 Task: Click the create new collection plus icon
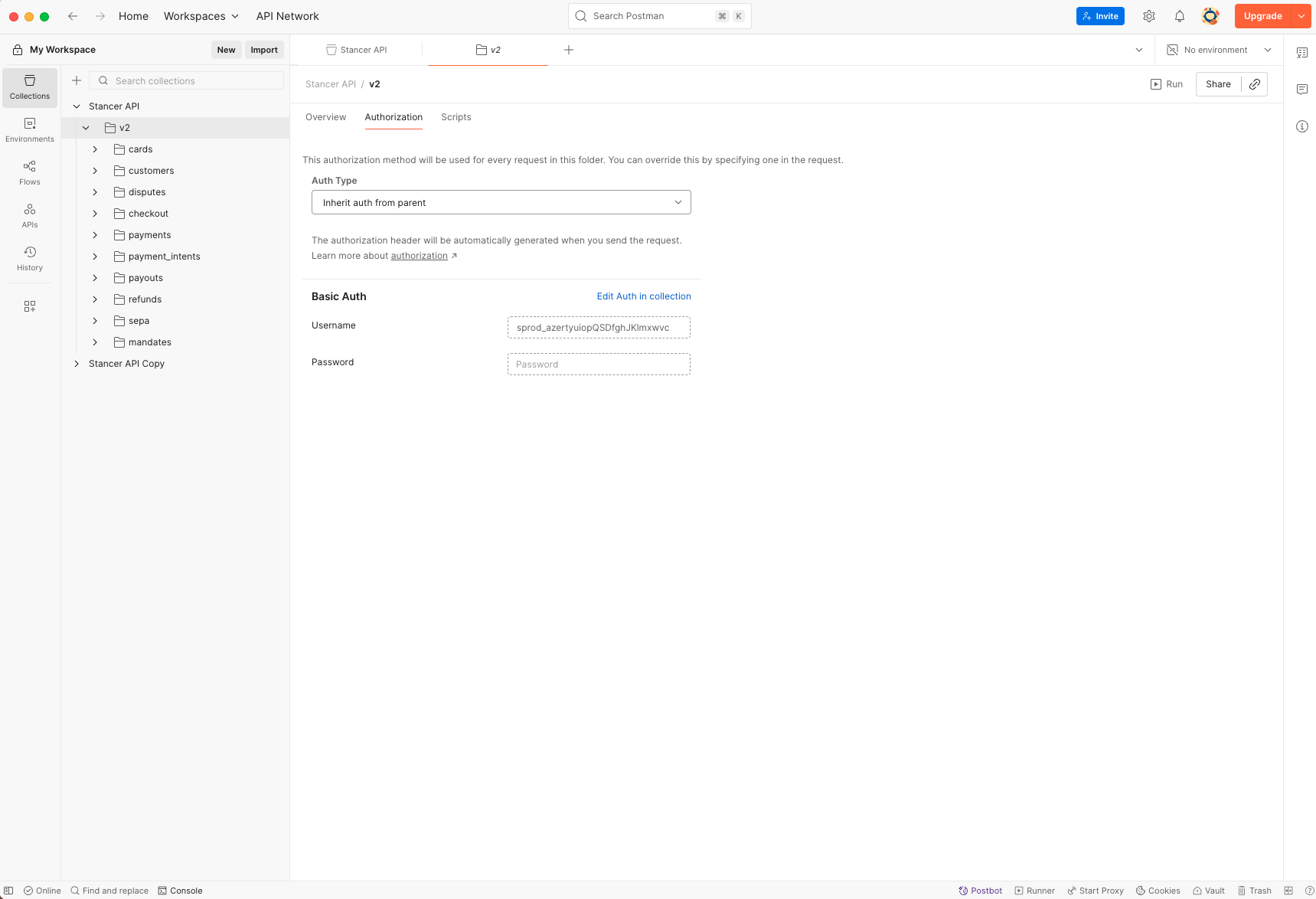[77, 80]
